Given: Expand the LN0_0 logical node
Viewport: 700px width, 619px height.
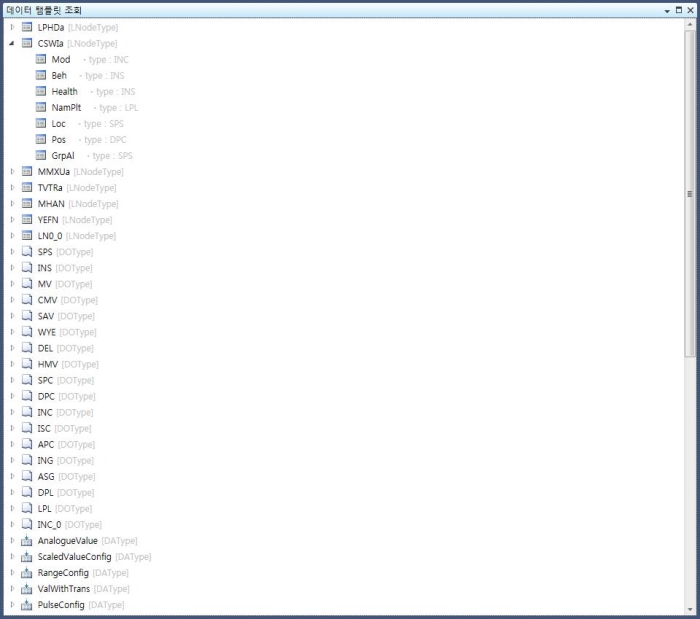Looking at the screenshot, I should tap(12, 236).
